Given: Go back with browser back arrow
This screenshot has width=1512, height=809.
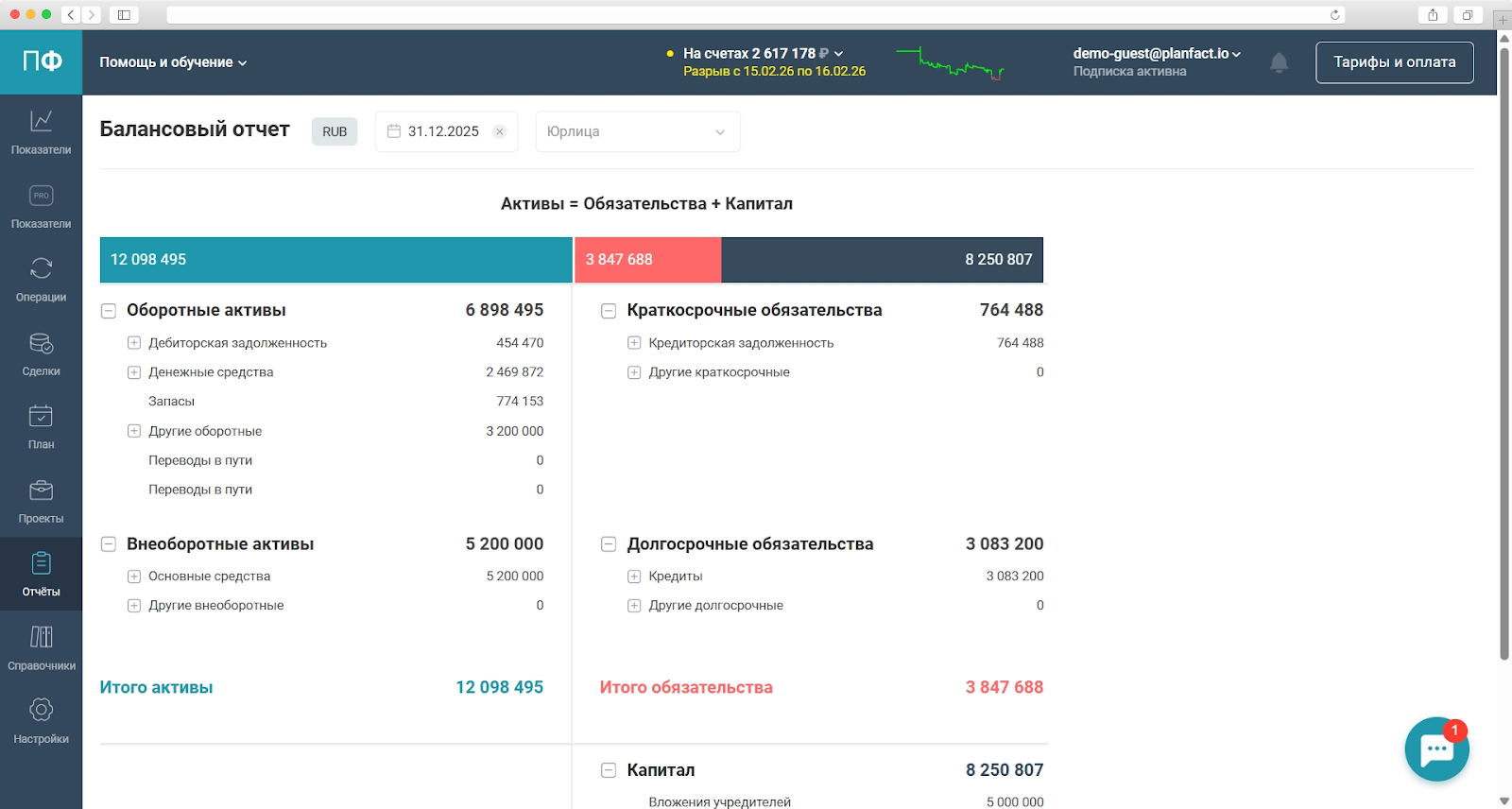Looking at the screenshot, I should 70,14.
